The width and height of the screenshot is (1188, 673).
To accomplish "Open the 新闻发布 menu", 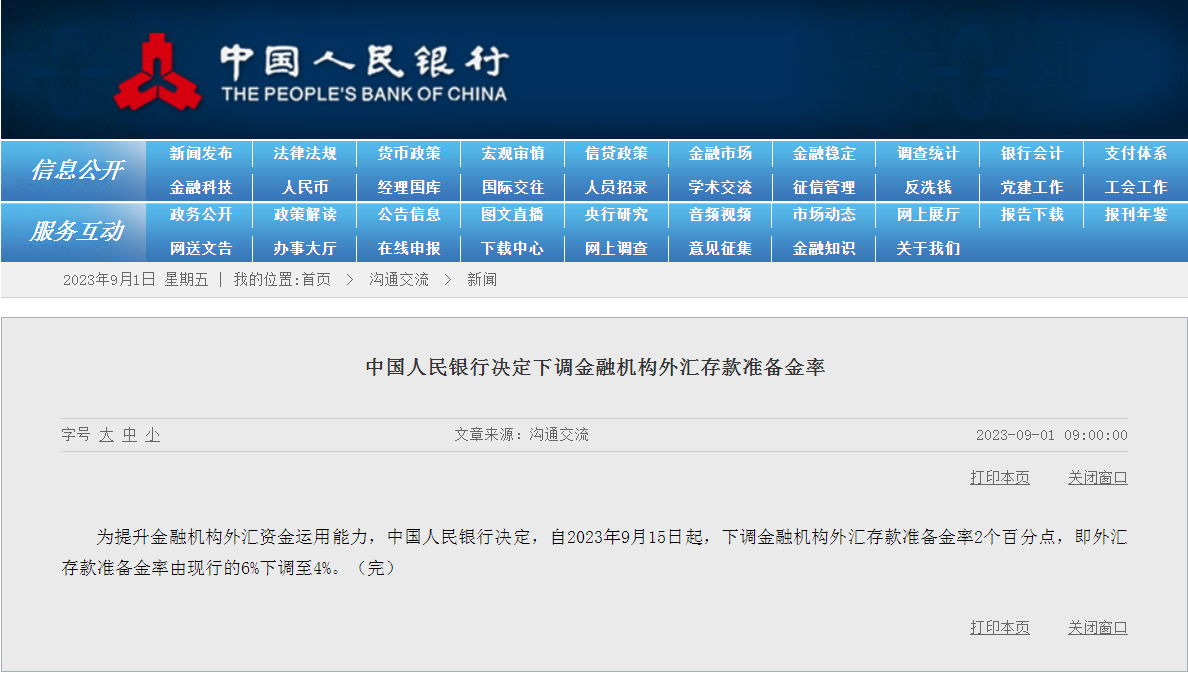I will click(202, 154).
